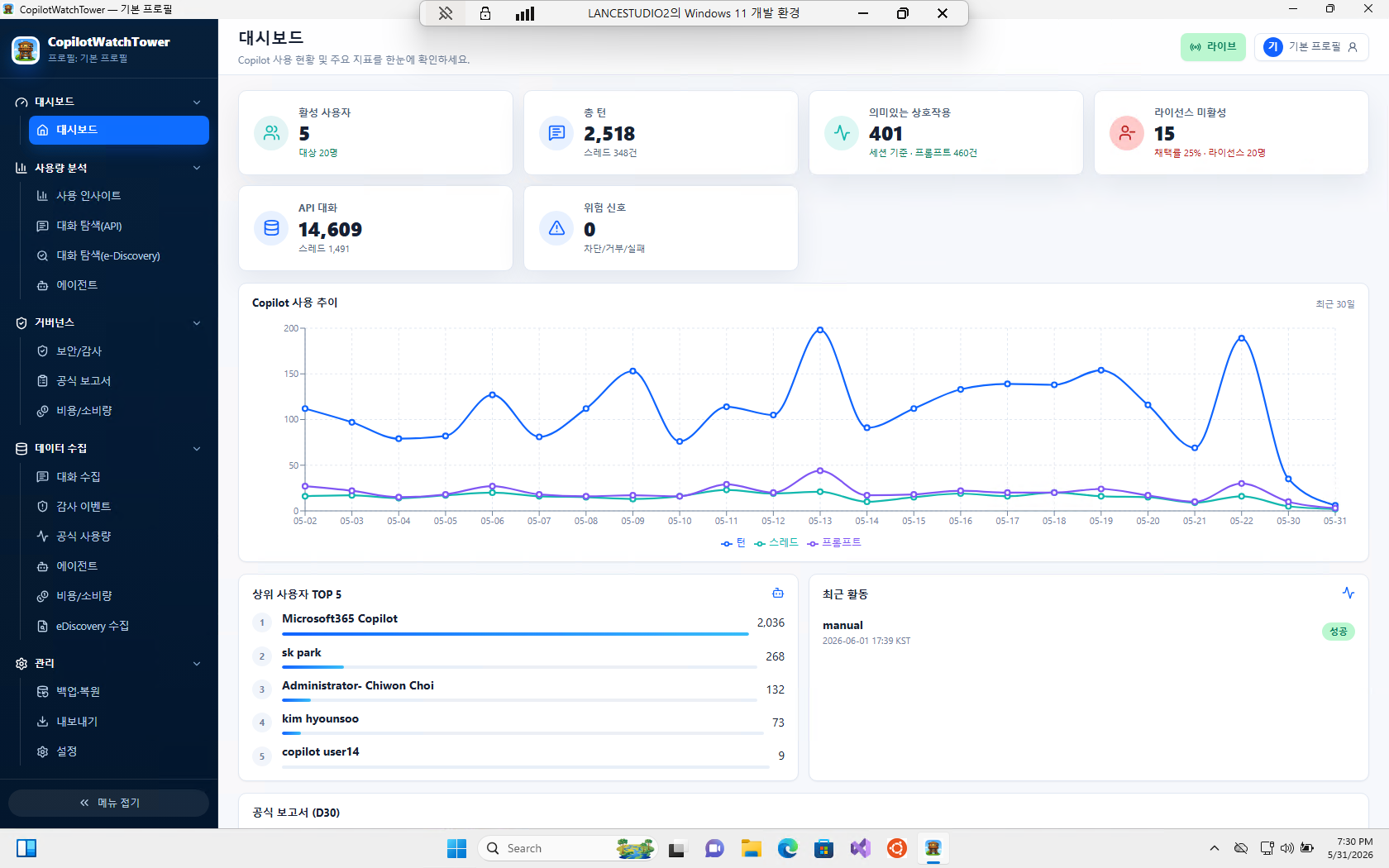
Task: Toggle the 프롬프트 series in chart legend
Action: [834, 543]
